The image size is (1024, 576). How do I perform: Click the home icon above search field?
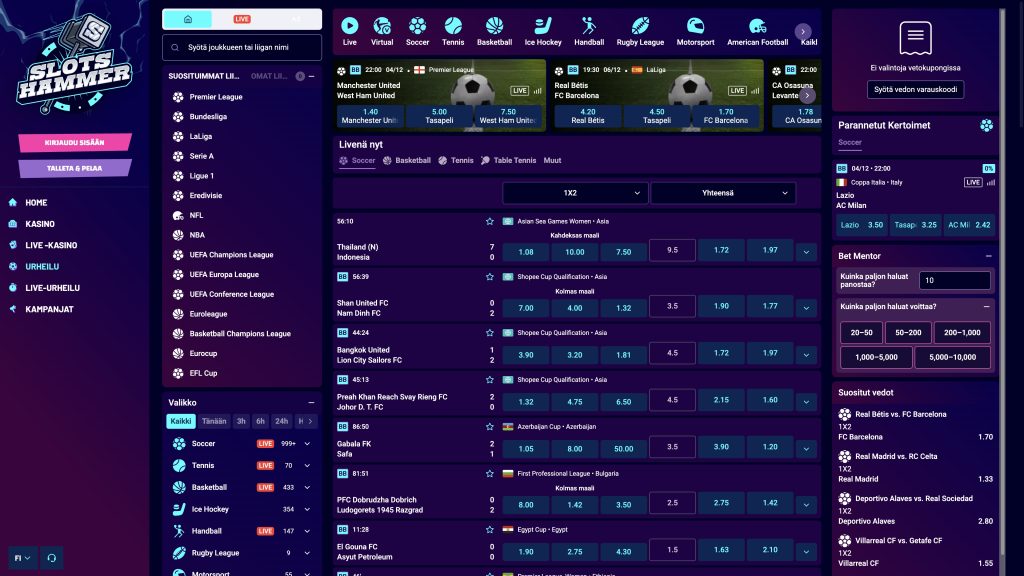click(187, 19)
